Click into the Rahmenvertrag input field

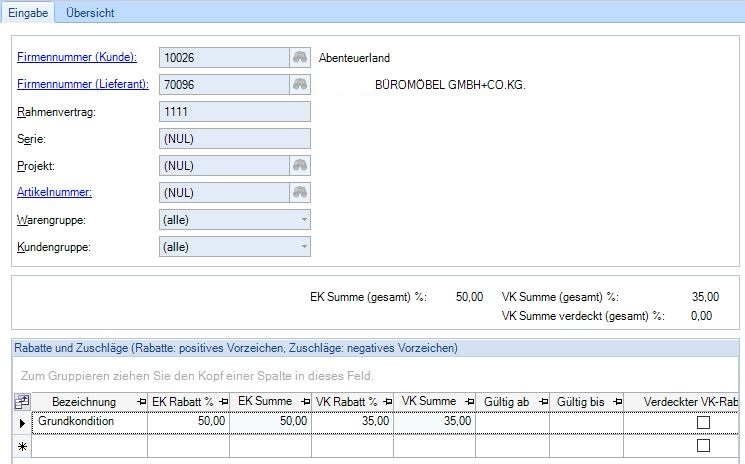(x=234, y=112)
